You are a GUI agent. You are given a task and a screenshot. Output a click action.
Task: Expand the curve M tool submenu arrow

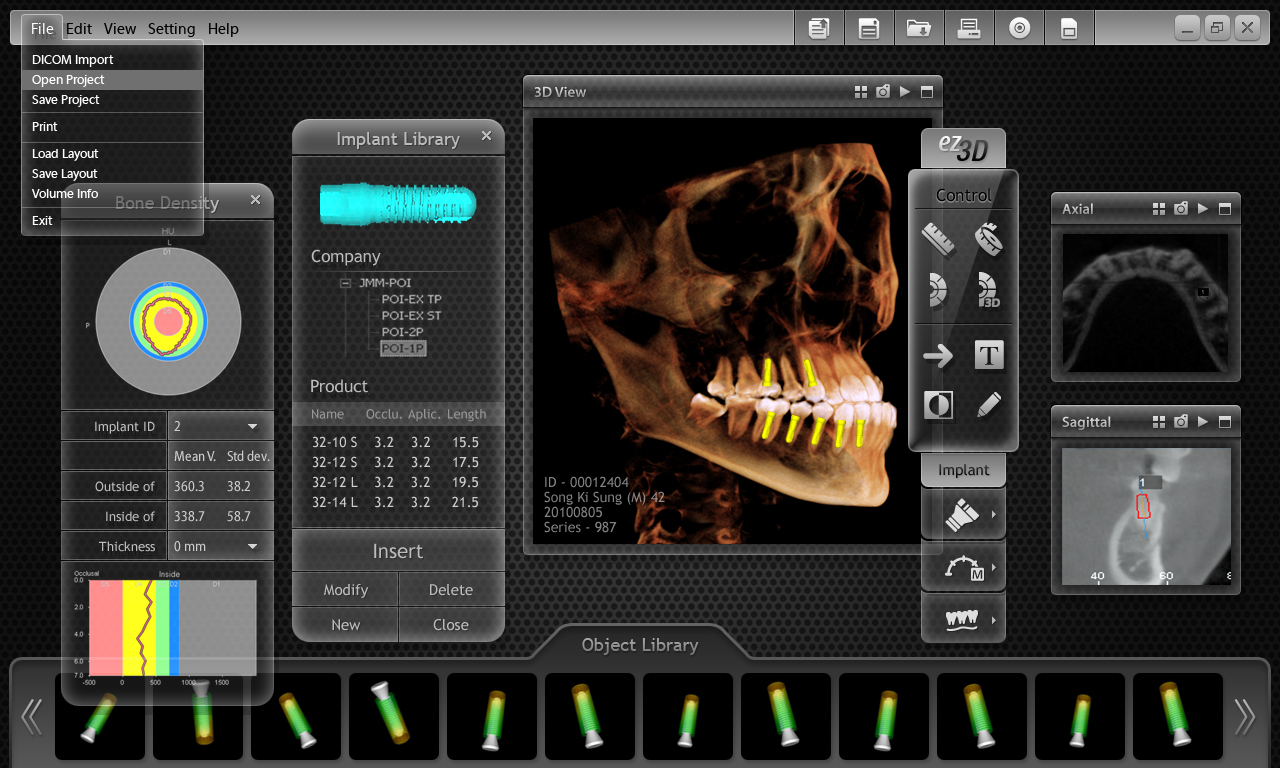coord(993,567)
